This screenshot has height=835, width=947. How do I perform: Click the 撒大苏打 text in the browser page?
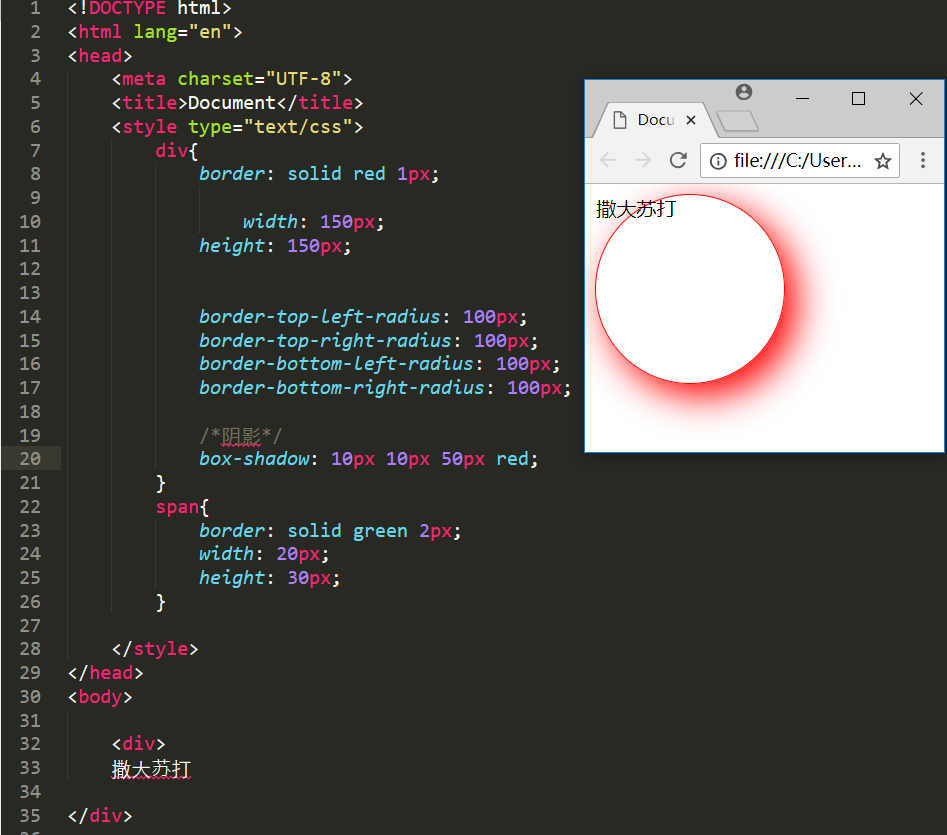pos(636,209)
